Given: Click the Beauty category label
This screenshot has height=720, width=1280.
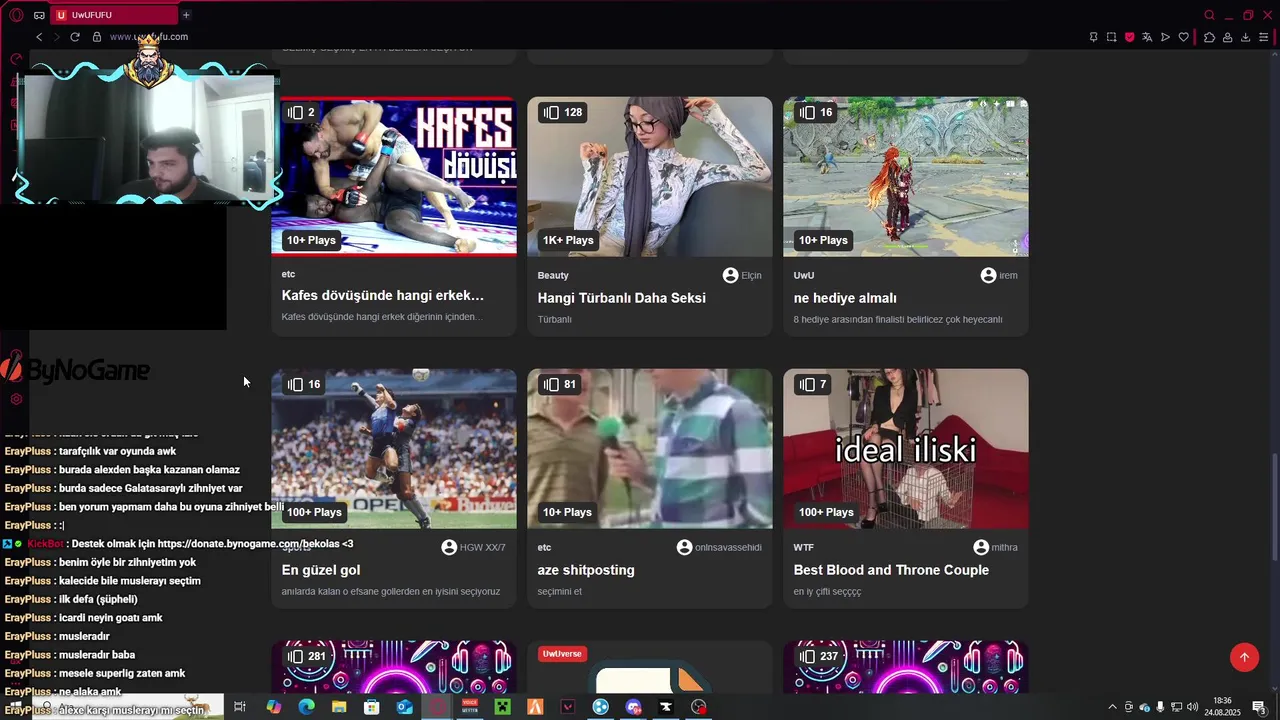Looking at the screenshot, I should tap(553, 275).
